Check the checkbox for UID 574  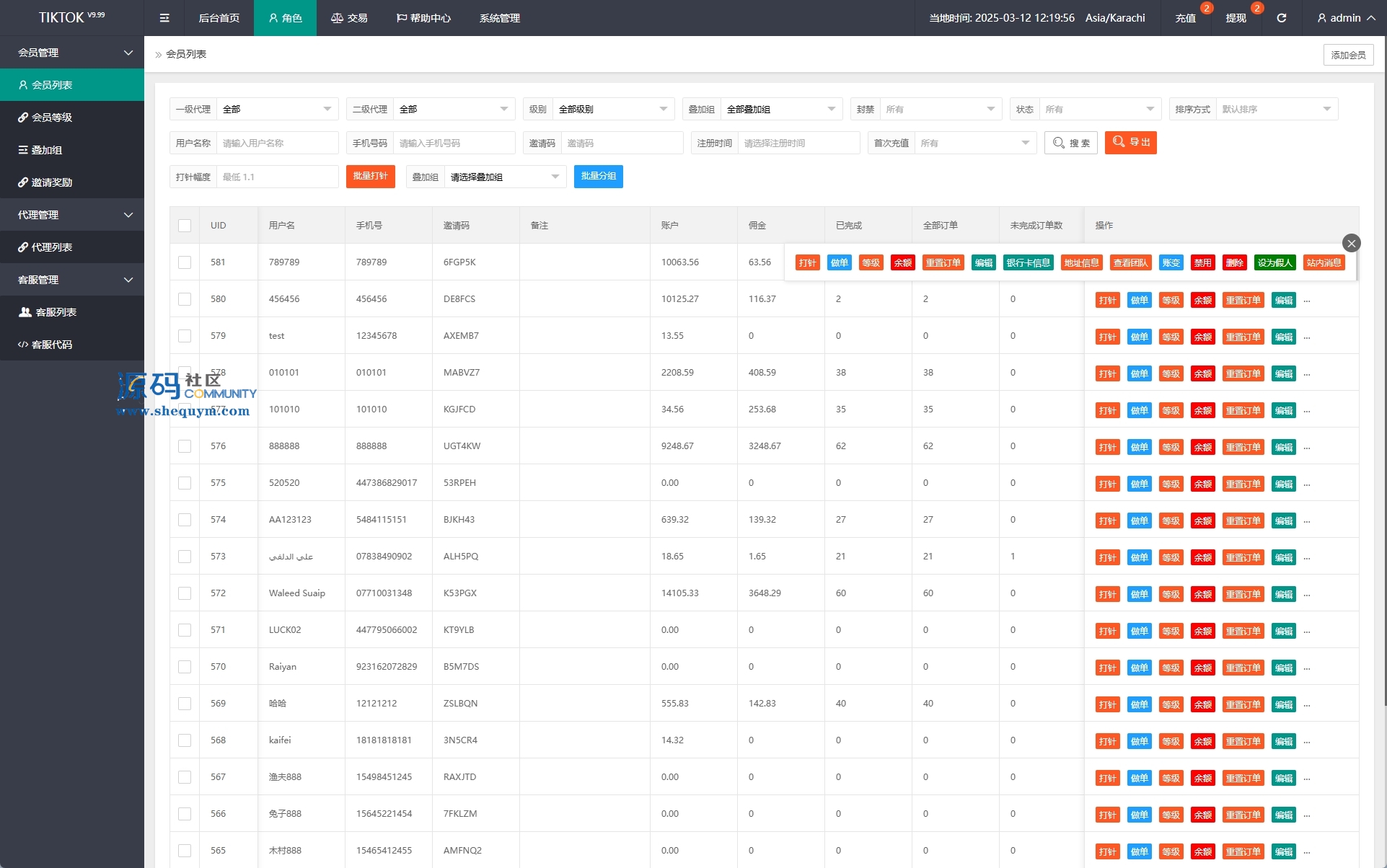click(x=185, y=520)
